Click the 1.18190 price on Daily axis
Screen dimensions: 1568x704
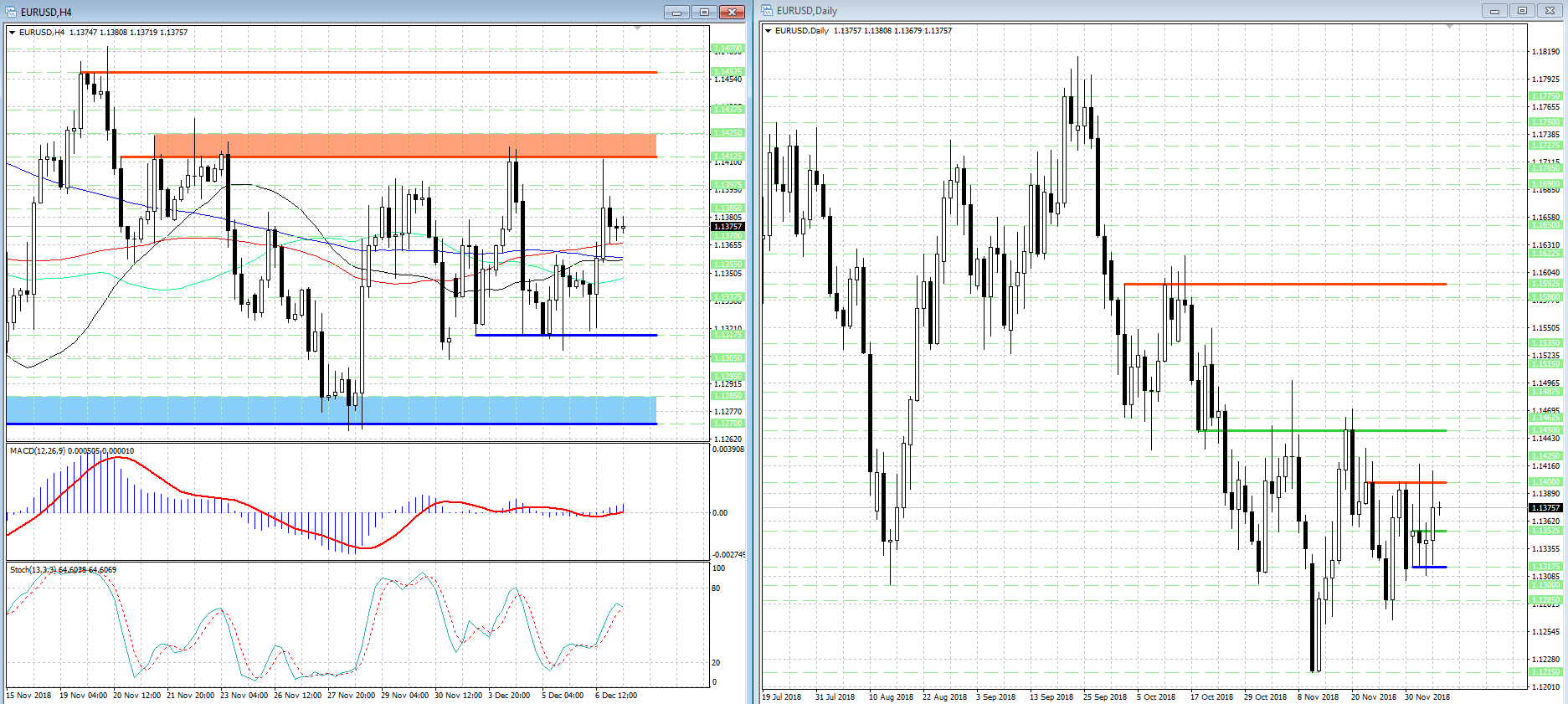click(1546, 52)
